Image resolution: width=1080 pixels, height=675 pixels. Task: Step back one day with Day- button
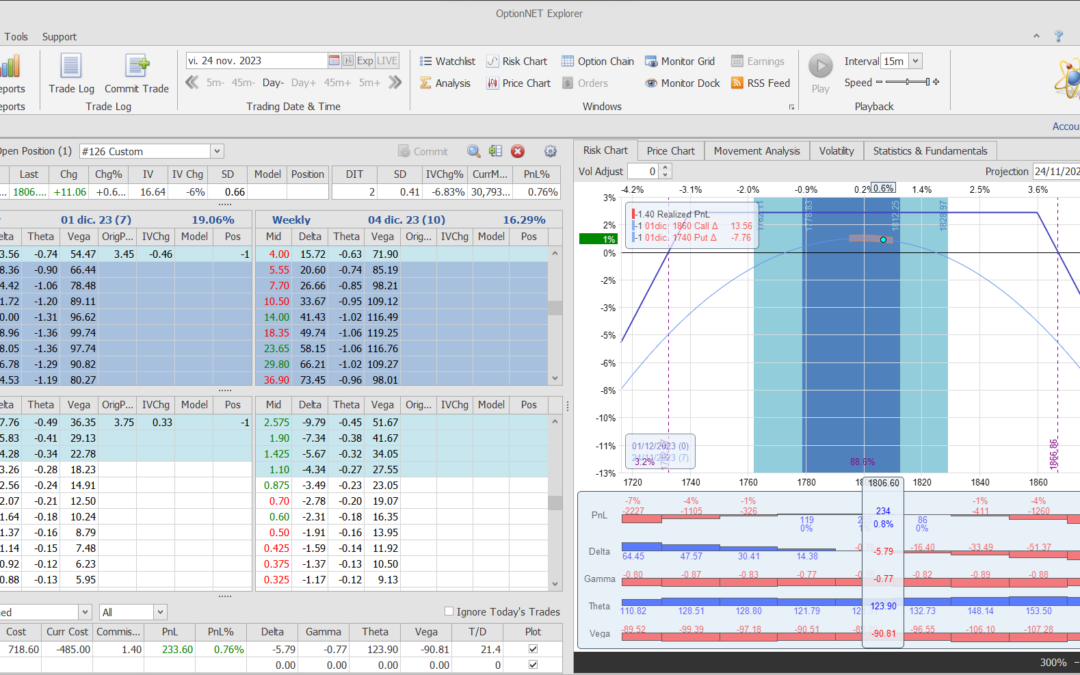(x=273, y=83)
